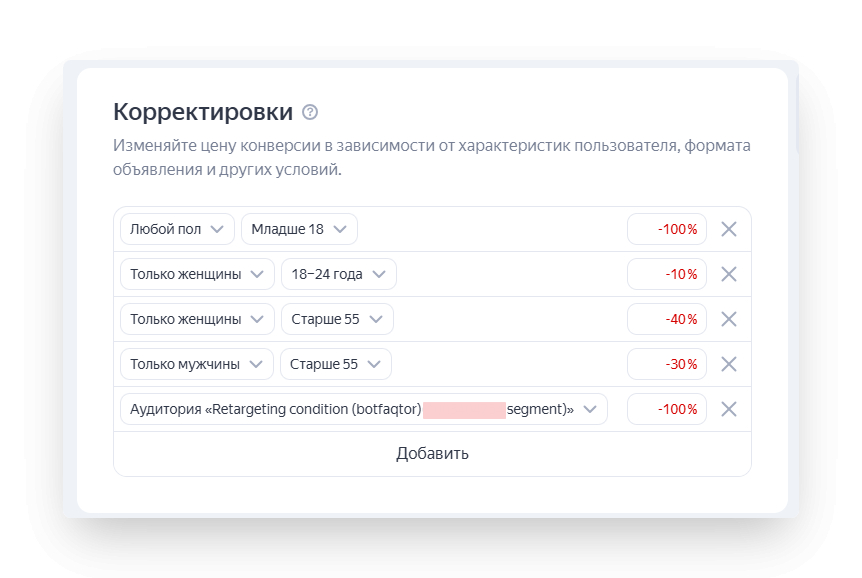Remove the Только женщины Старше 55 adjustment
862x578 pixels.
tap(729, 319)
